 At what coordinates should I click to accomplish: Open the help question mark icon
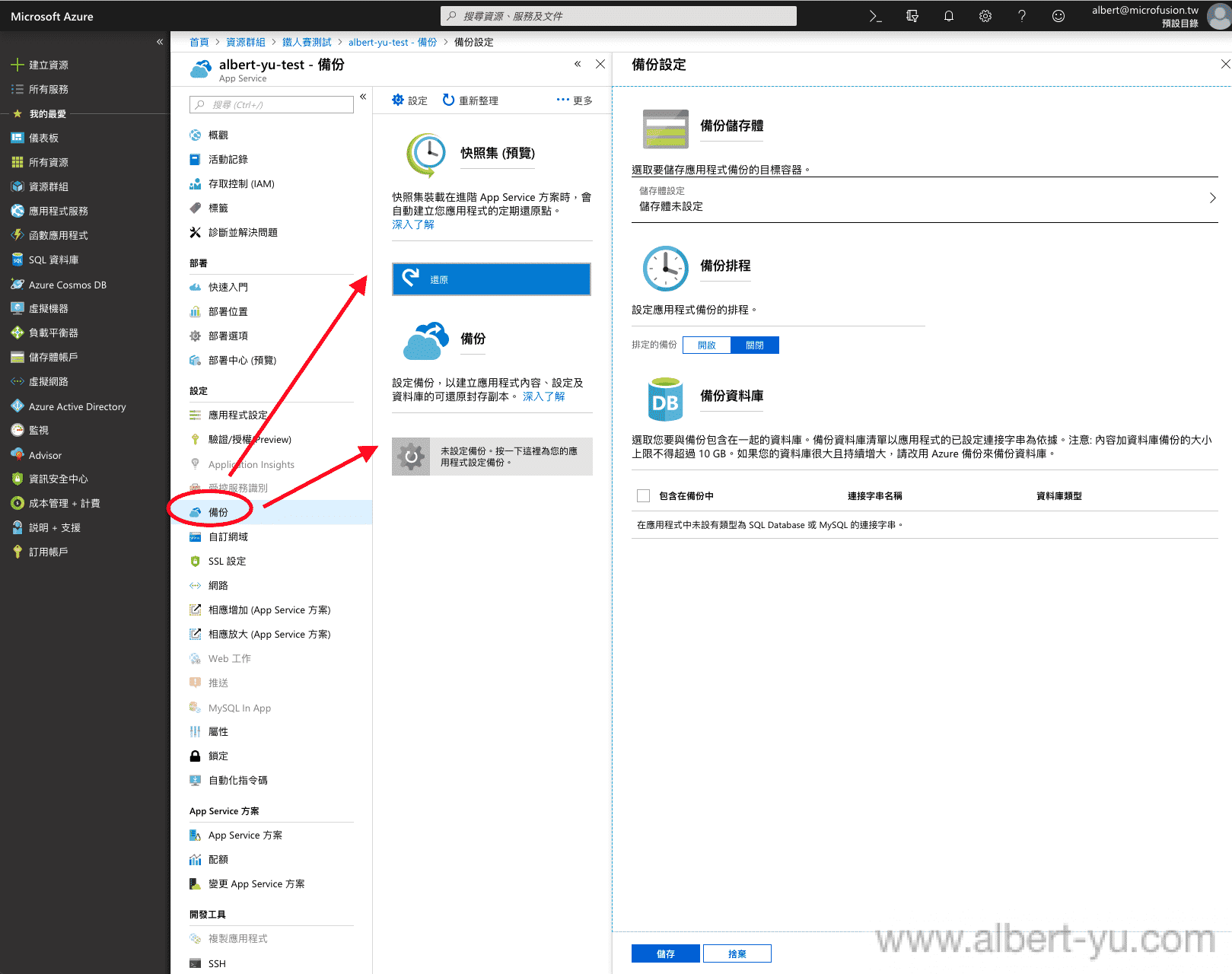[1022, 16]
